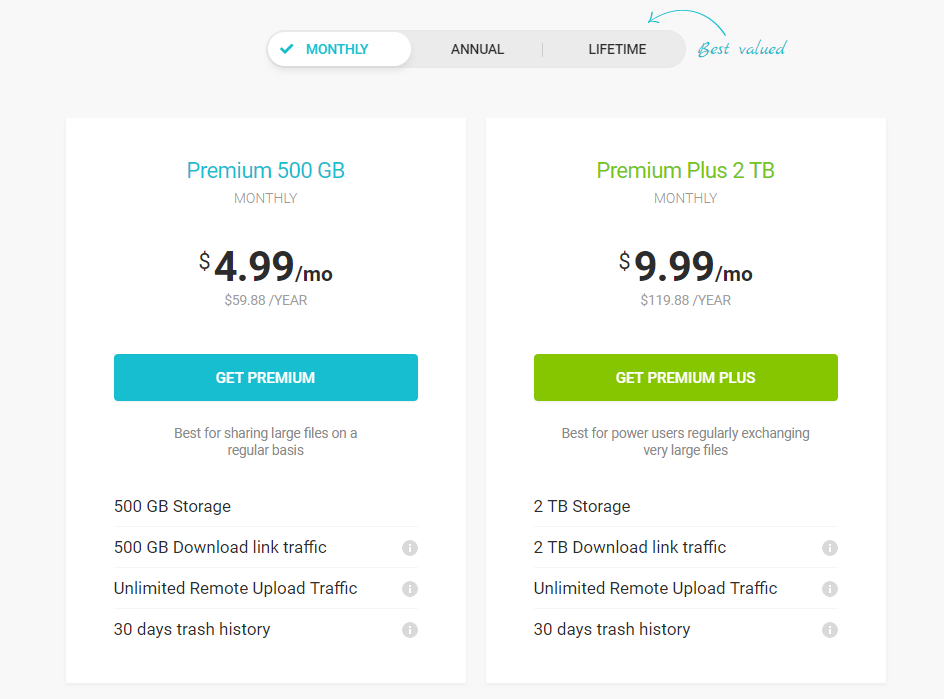944x699 pixels.
Task: Switch billing to Annual
Action: 477,49
